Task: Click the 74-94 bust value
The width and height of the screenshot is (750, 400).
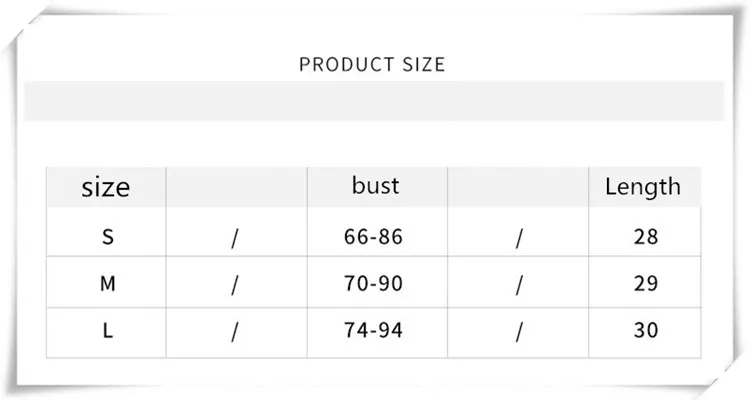Action: point(373,330)
